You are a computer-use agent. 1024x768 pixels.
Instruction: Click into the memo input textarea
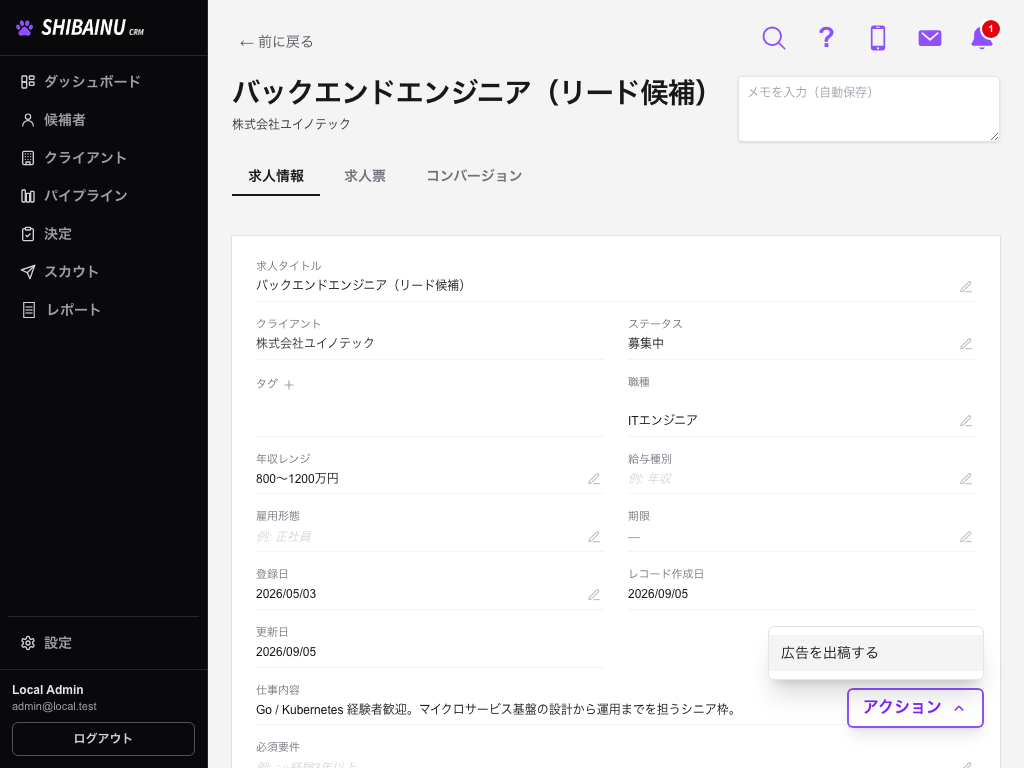[869, 108]
